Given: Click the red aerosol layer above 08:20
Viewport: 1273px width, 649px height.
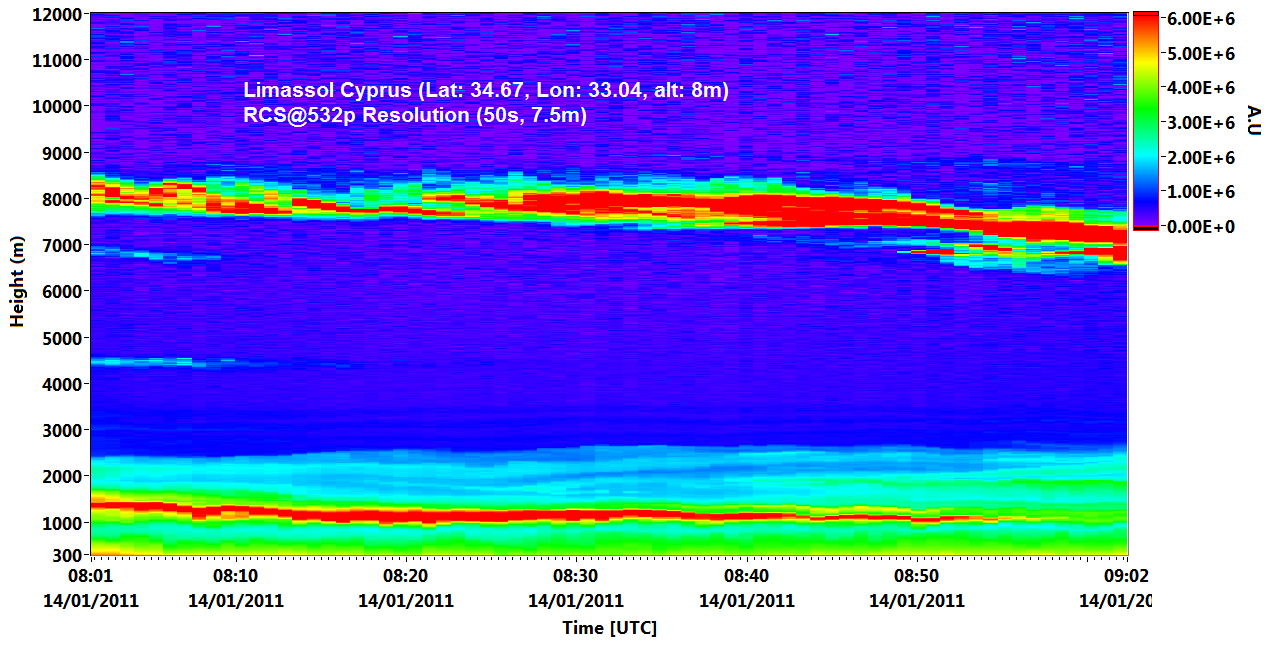Looking at the screenshot, I should click(x=405, y=516).
